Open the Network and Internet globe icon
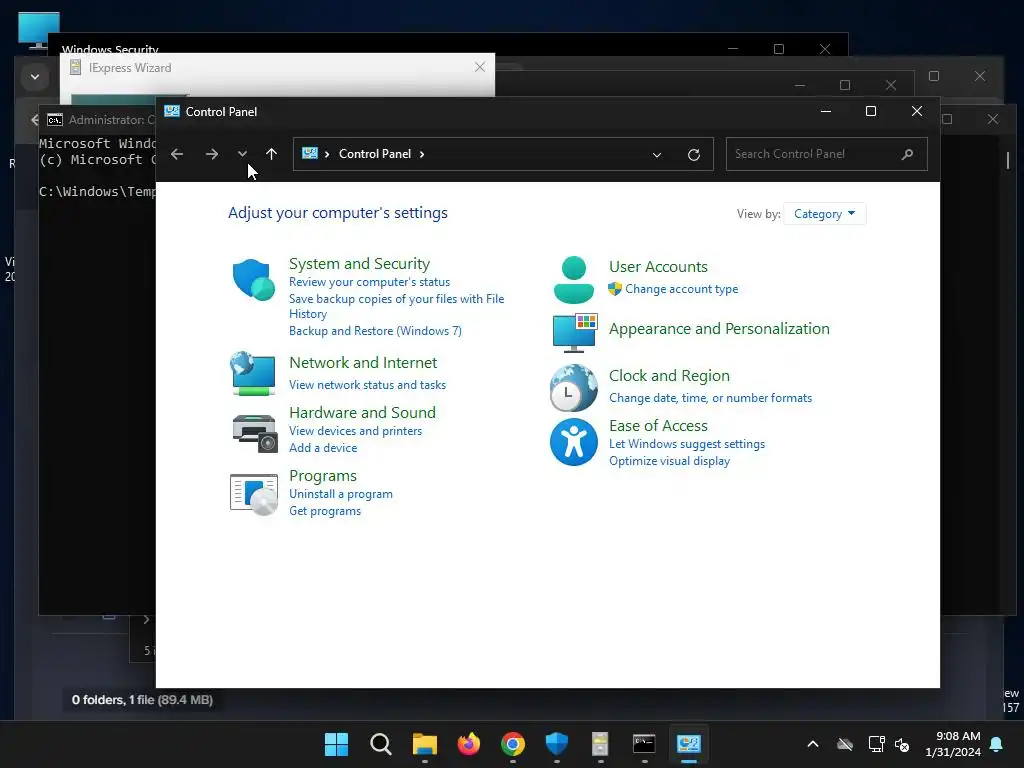This screenshot has height=768, width=1024. 253,374
